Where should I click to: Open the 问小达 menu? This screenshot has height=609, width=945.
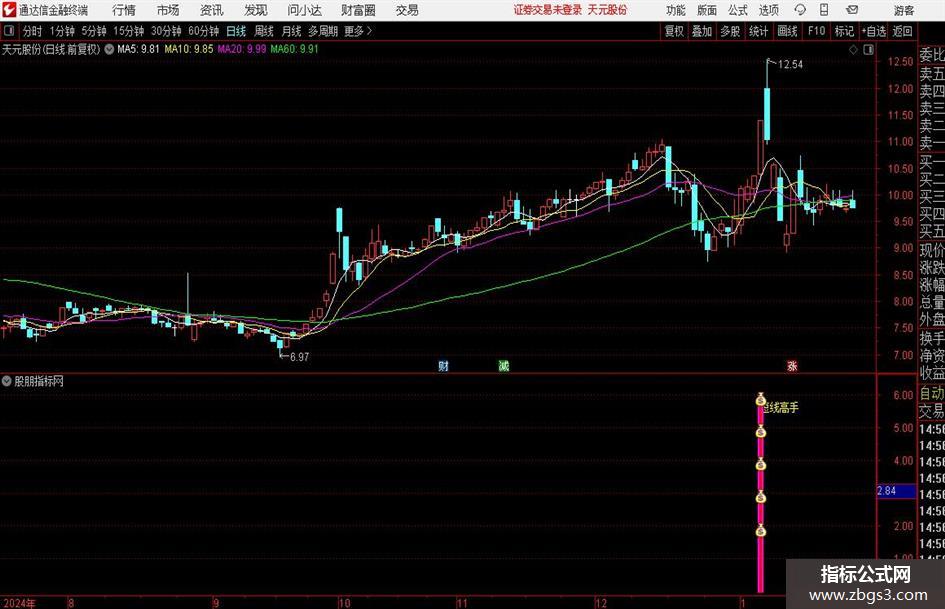(304, 10)
